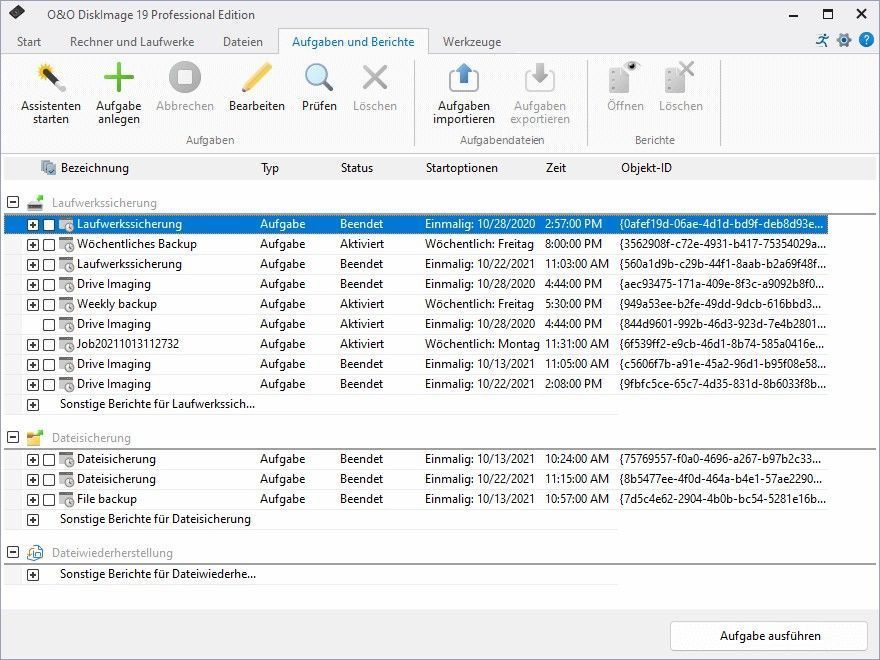This screenshot has height=660, width=880.
Task: Tick checkbox for Wöchentliches Backup
Action: pyautogui.click(x=49, y=245)
